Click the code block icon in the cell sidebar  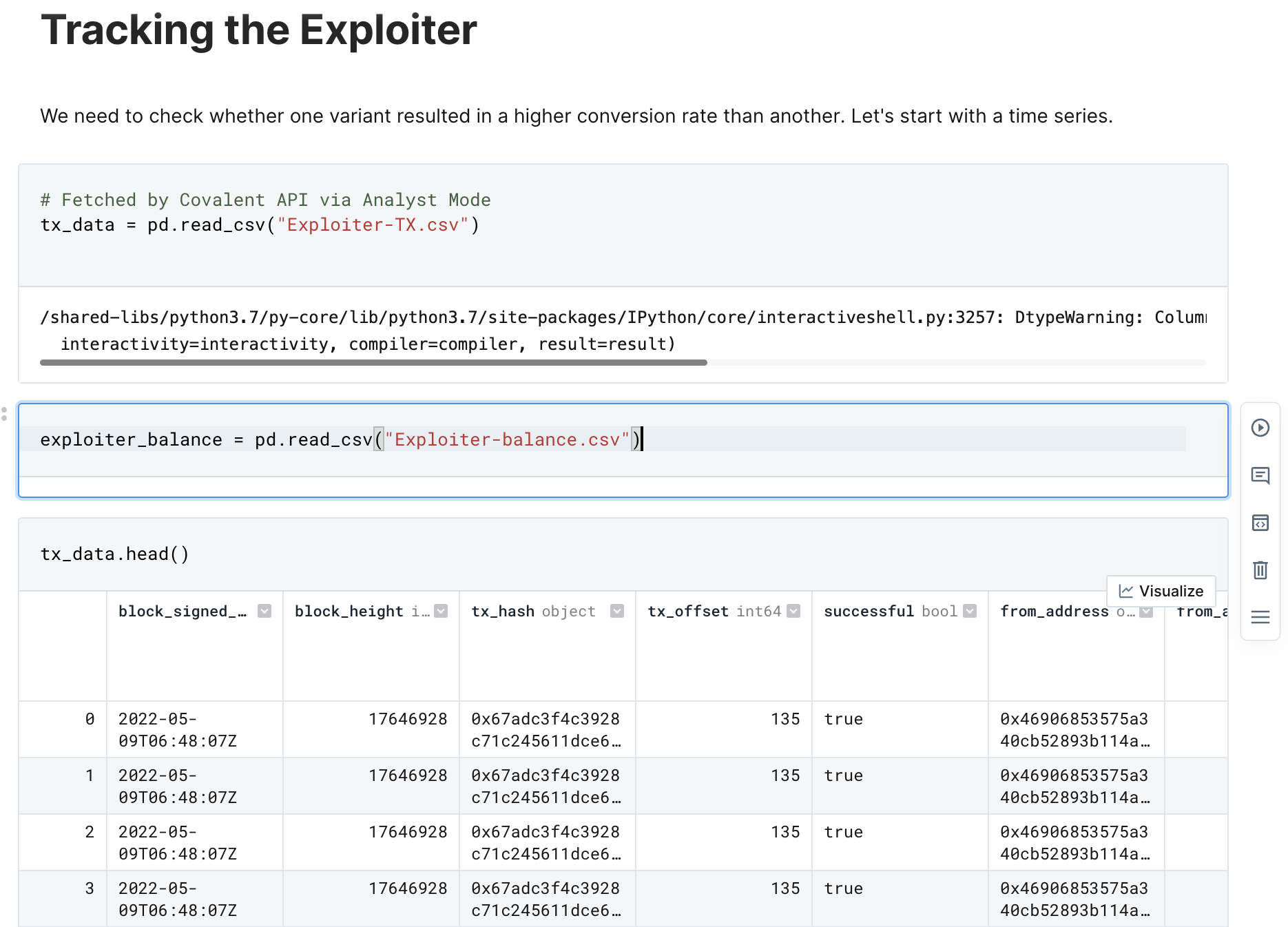pos(1260,523)
